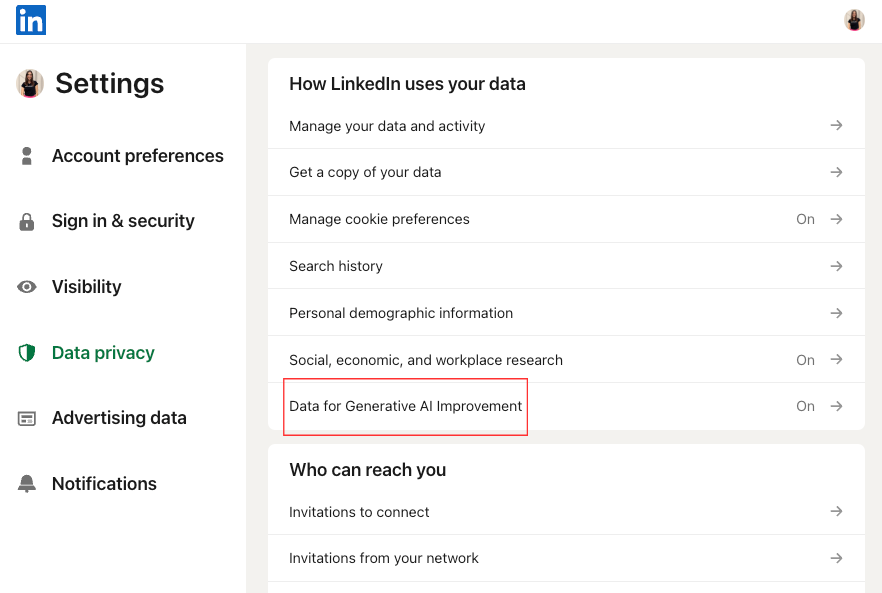Disable the Data for Generative AI Improvement On setting
Viewport: 882px width, 593px height.
click(805, 406)
